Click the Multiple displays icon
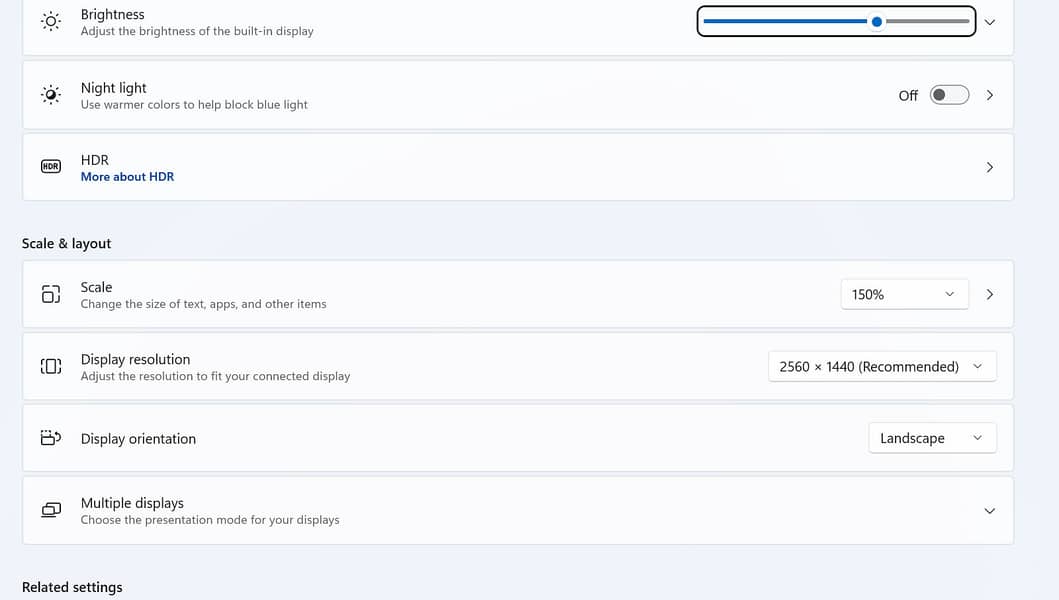Image resolution: width=1059 pixels, height=600 pixels. point(51,510)
